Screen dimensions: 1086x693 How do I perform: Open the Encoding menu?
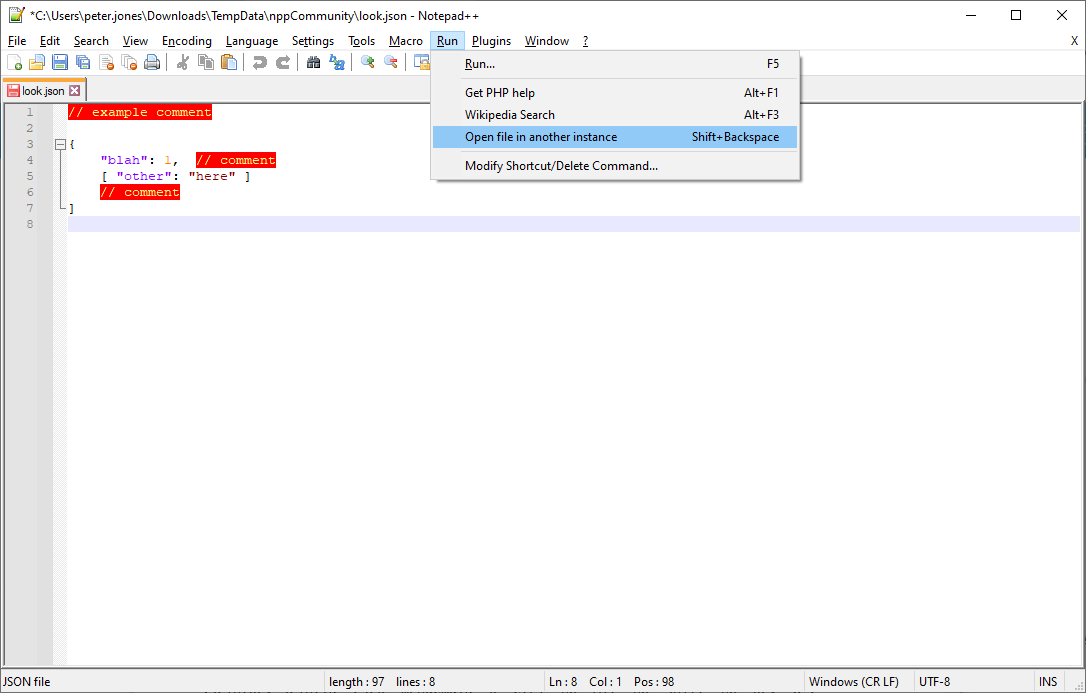click(187, 41)
